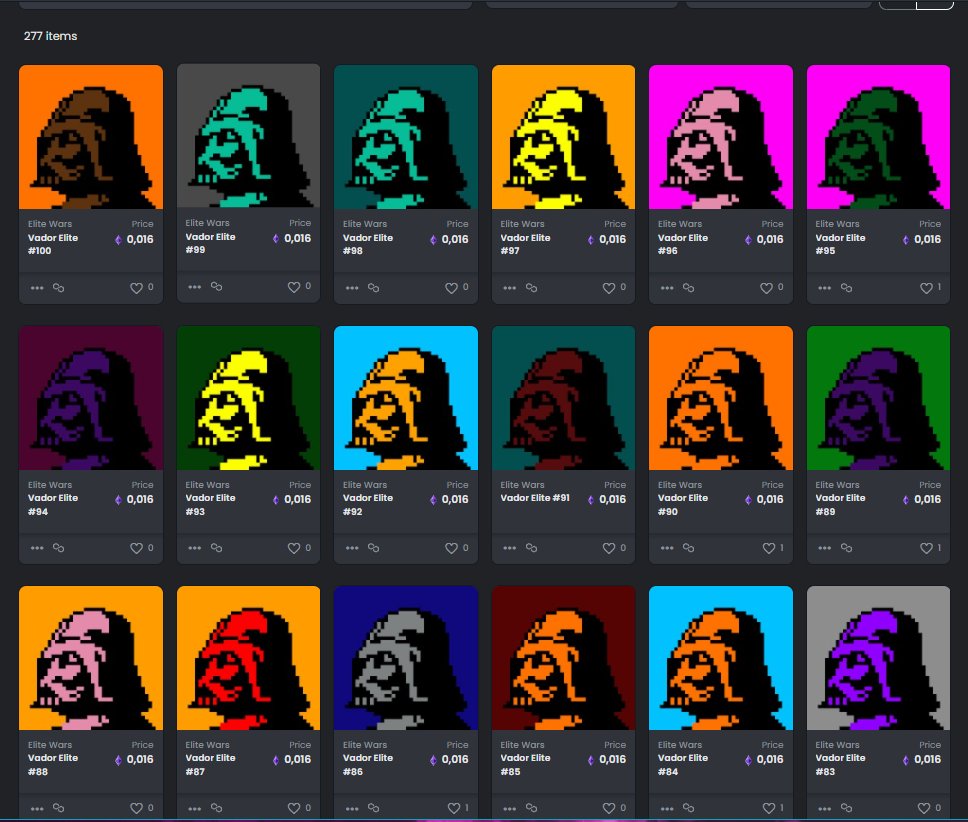Open the purple helmet on gray thumbnail #83

[x=878, y=658]
